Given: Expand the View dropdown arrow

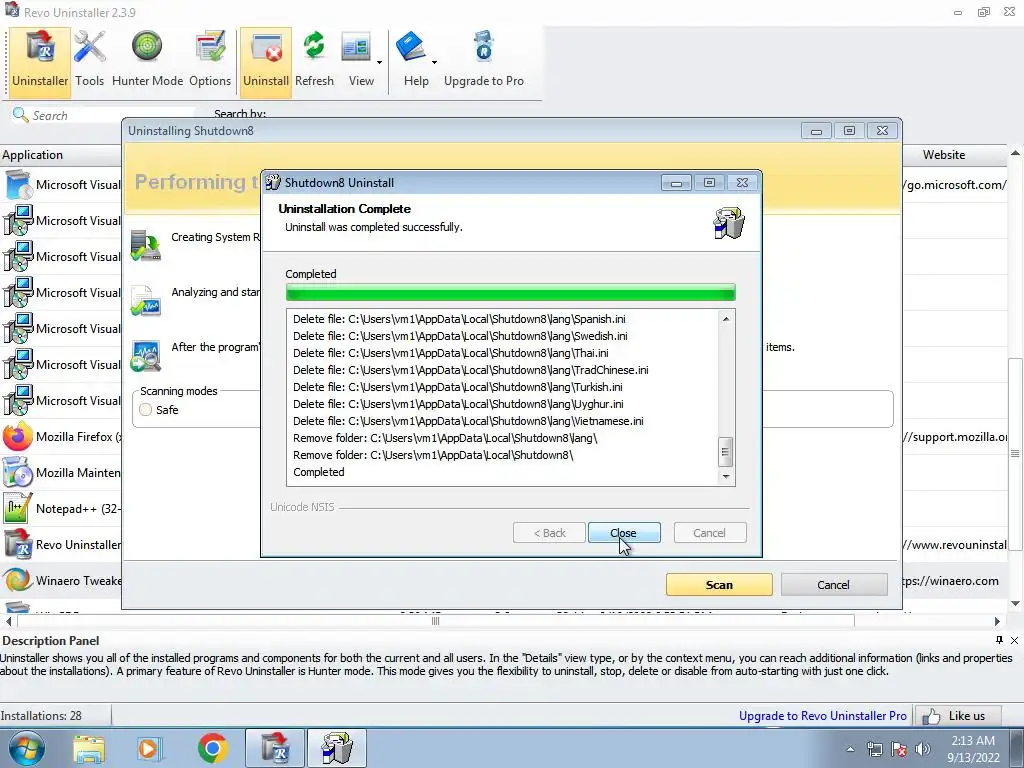Looking at the screenshot, I should pos(379,63).
